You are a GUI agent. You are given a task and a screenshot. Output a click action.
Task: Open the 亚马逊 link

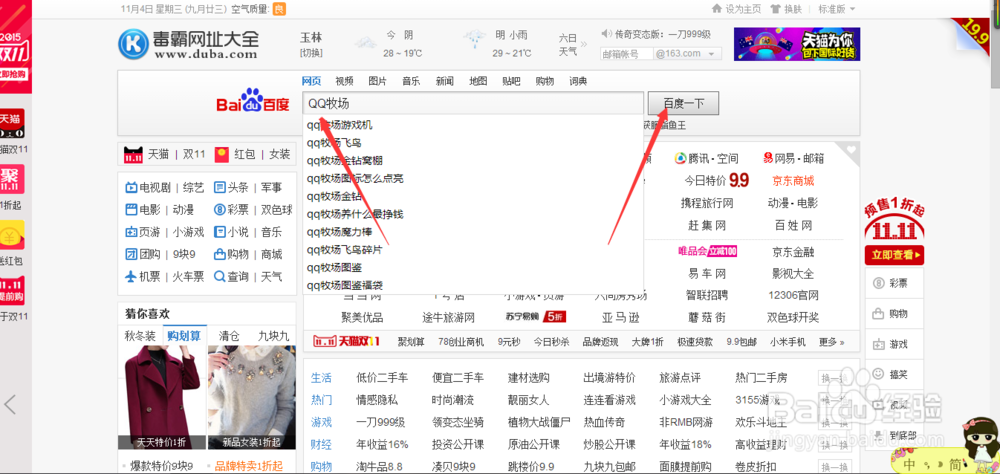click(620, 317)
